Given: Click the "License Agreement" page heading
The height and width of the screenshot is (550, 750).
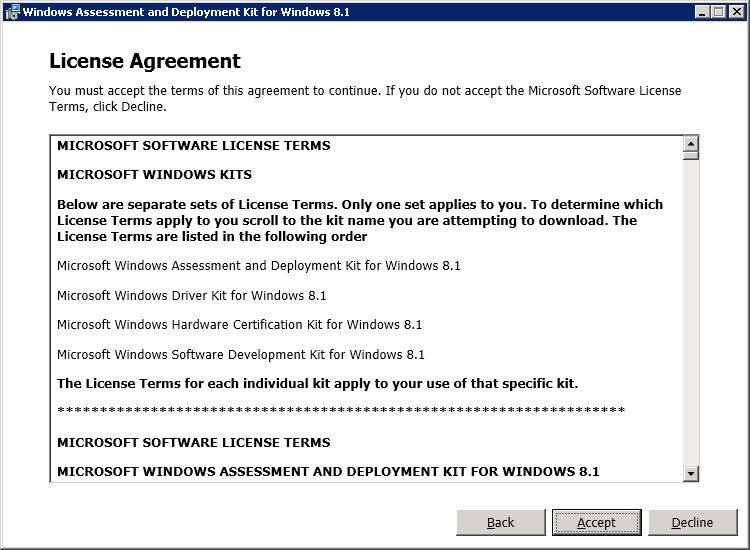Looking at the screenshot, I should tap(145, 62).
